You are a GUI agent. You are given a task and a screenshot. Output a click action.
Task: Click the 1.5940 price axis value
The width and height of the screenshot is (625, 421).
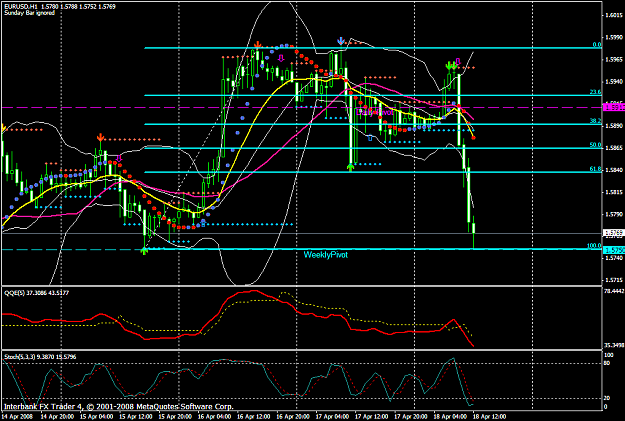click(614, 81)
